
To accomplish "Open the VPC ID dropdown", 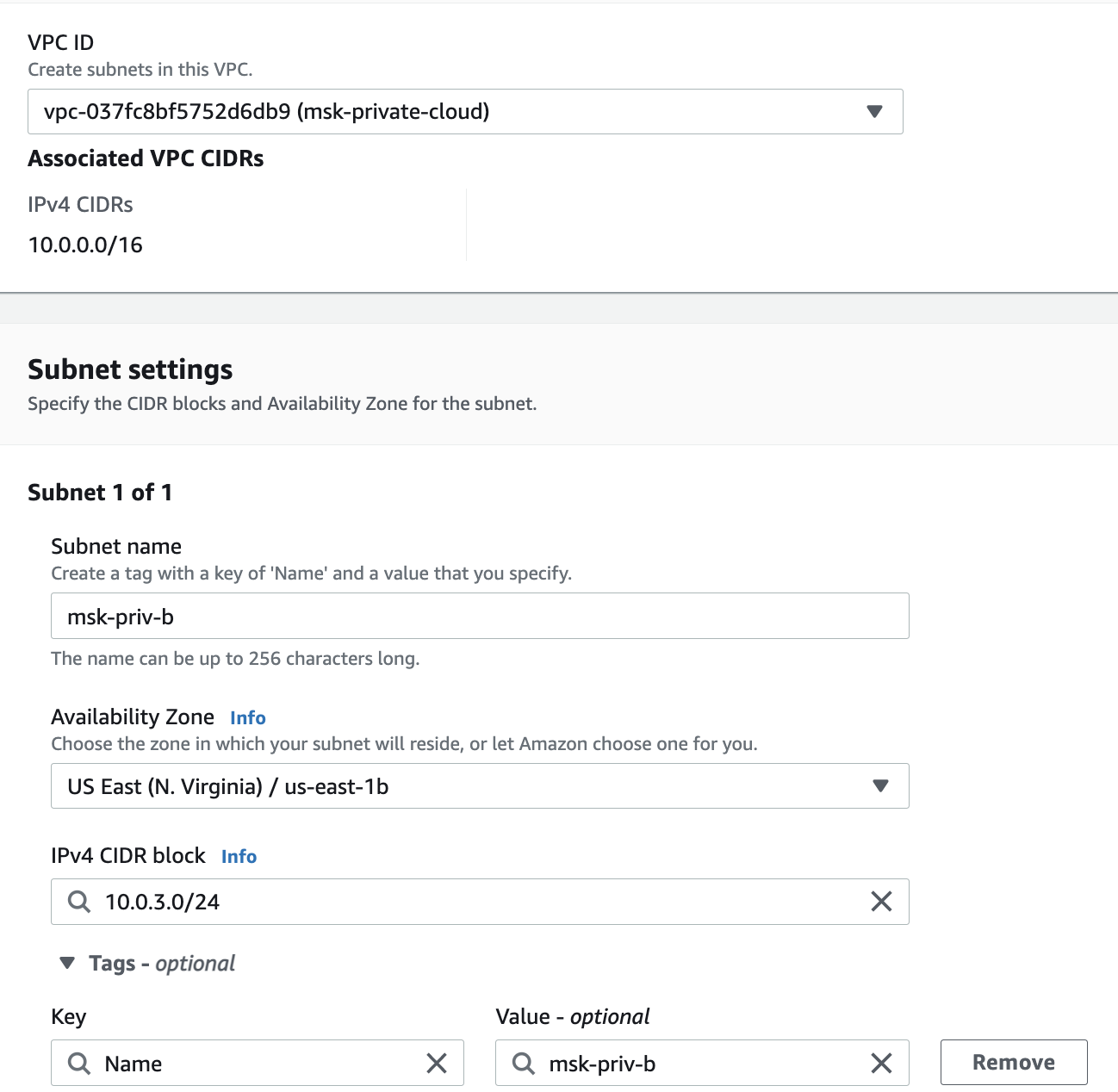I will (448, 112).
